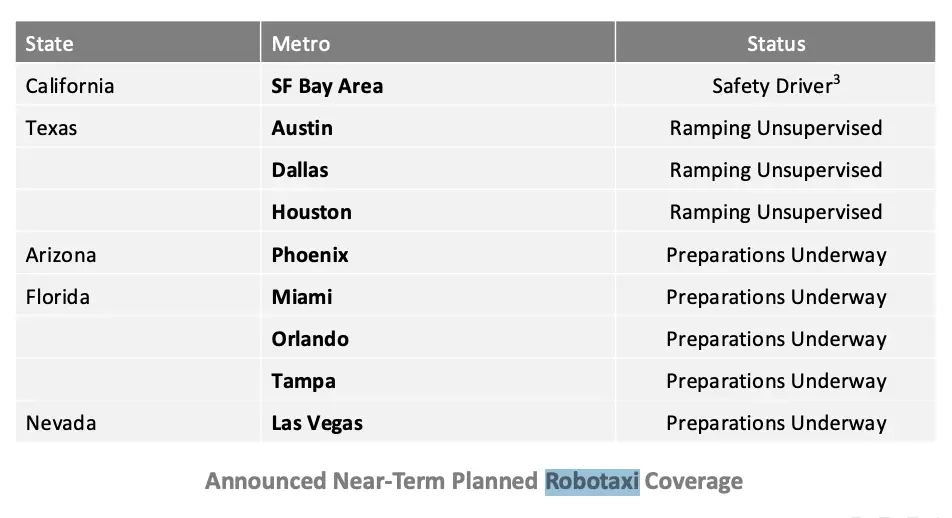The width and height of the screenshot is (952, 518).
Task: Select the Phoenix metro entry
Action: click(310, 255)
